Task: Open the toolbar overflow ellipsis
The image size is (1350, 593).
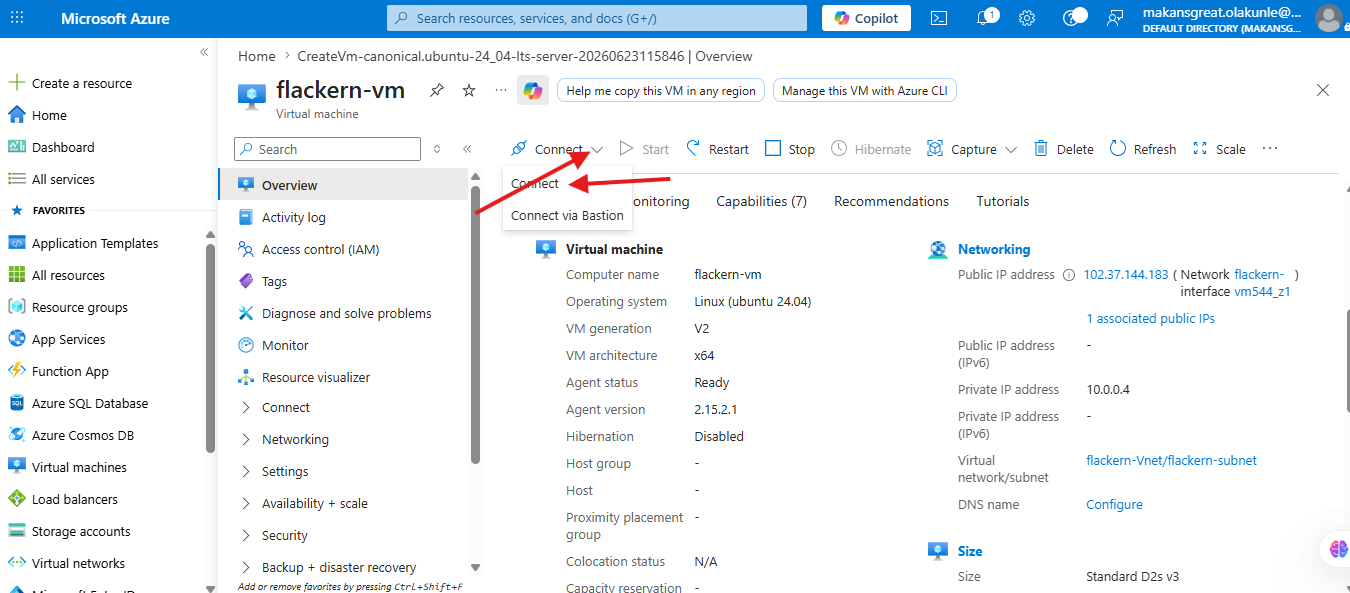Action: (x=1270, y=148)
